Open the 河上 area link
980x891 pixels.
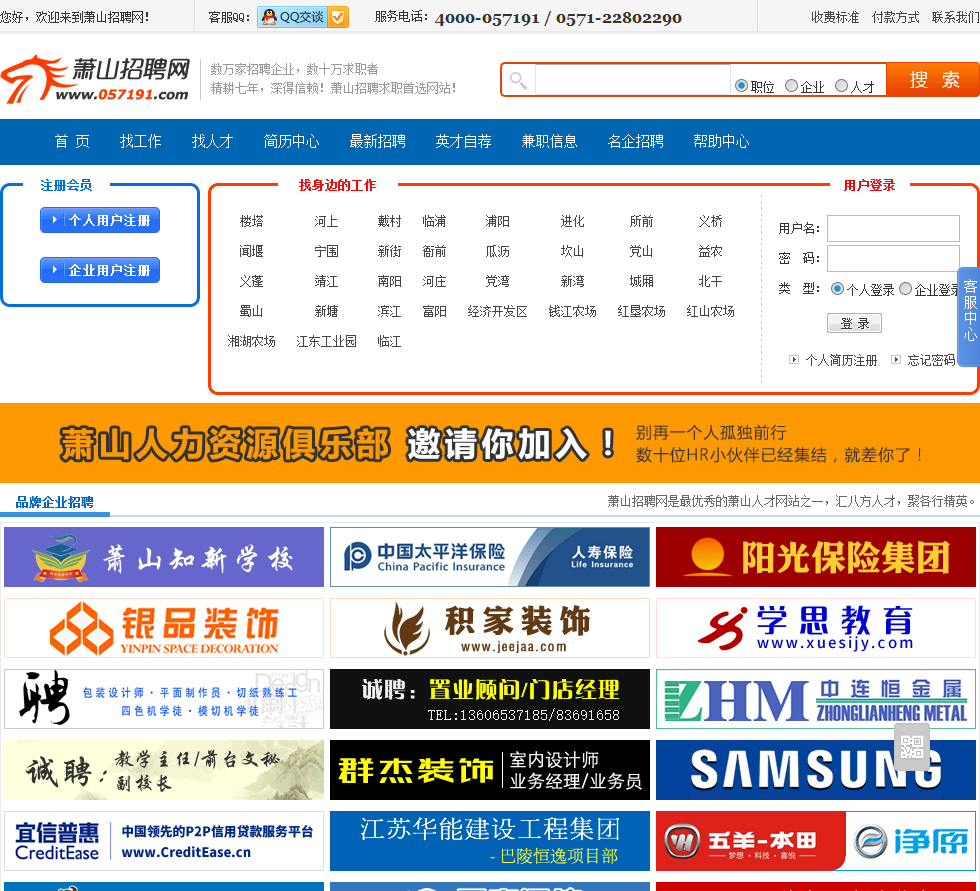click(326, 221)
